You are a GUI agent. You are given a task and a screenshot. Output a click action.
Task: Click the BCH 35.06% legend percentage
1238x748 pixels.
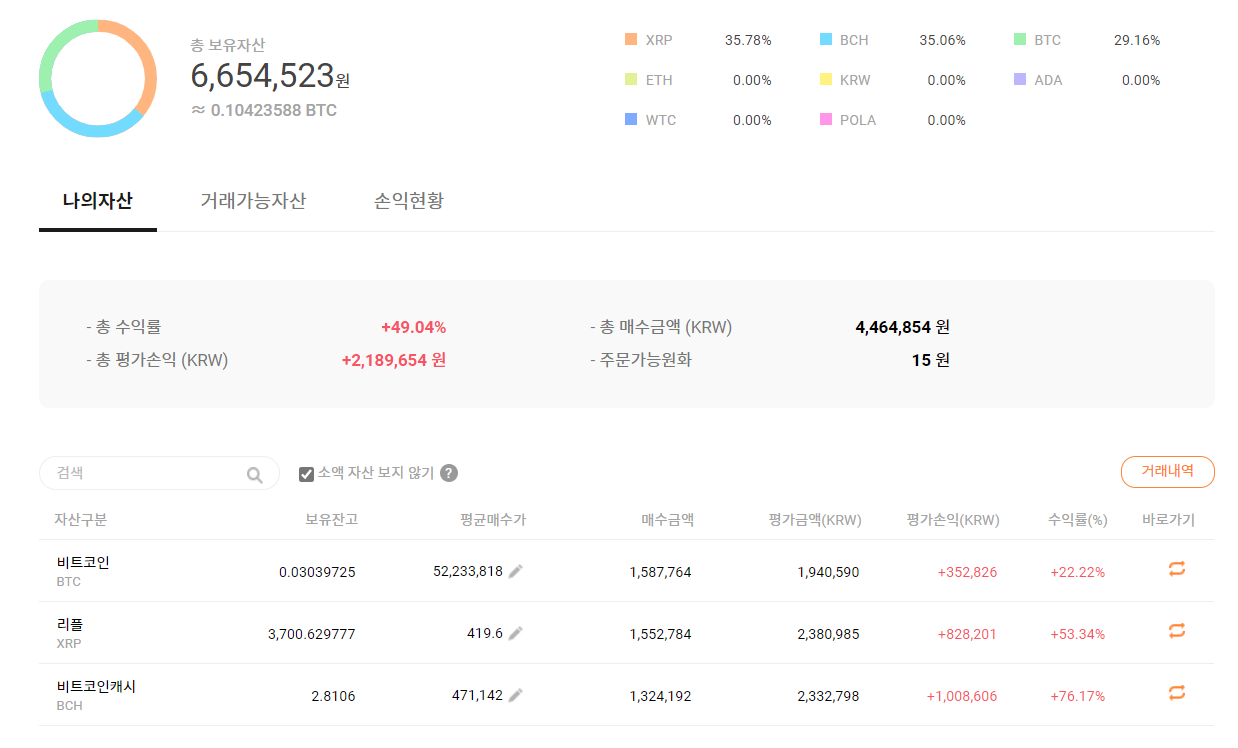942,40
